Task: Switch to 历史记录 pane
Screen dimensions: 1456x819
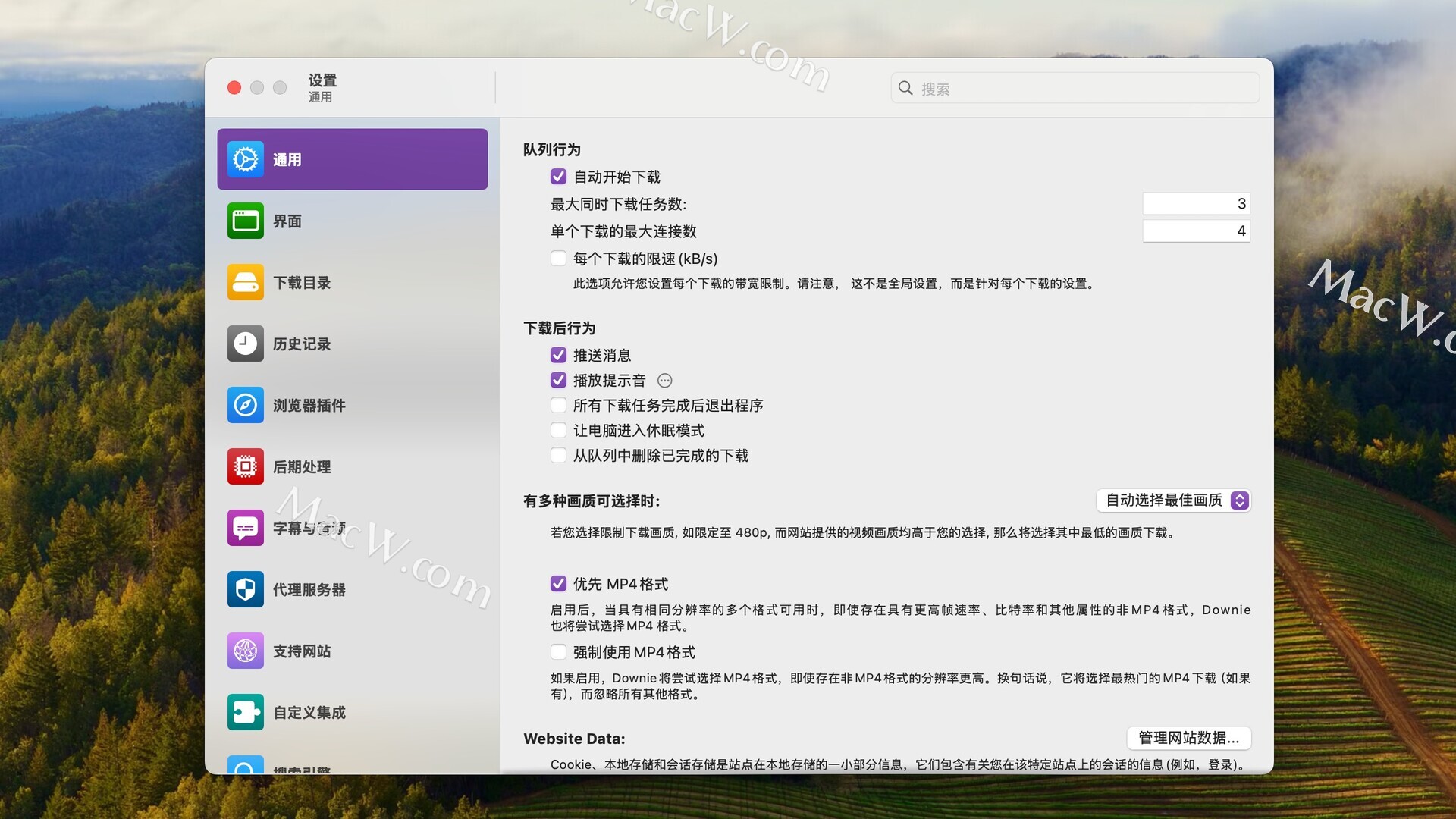Action: (352, 344)
